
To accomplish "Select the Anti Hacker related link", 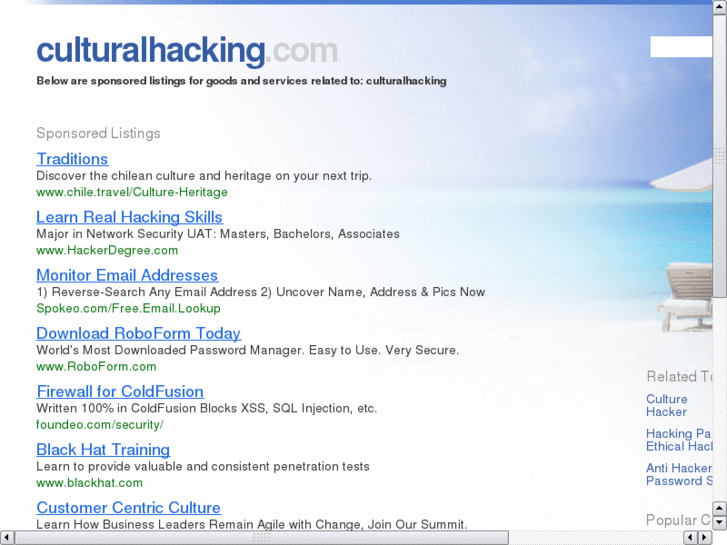I will click(x=679, y=468).
